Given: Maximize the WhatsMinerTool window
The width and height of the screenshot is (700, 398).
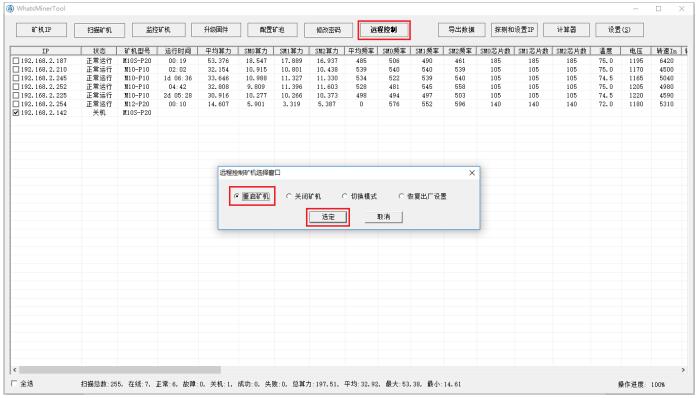Looking at the screenshot, I should pos(658,8).
